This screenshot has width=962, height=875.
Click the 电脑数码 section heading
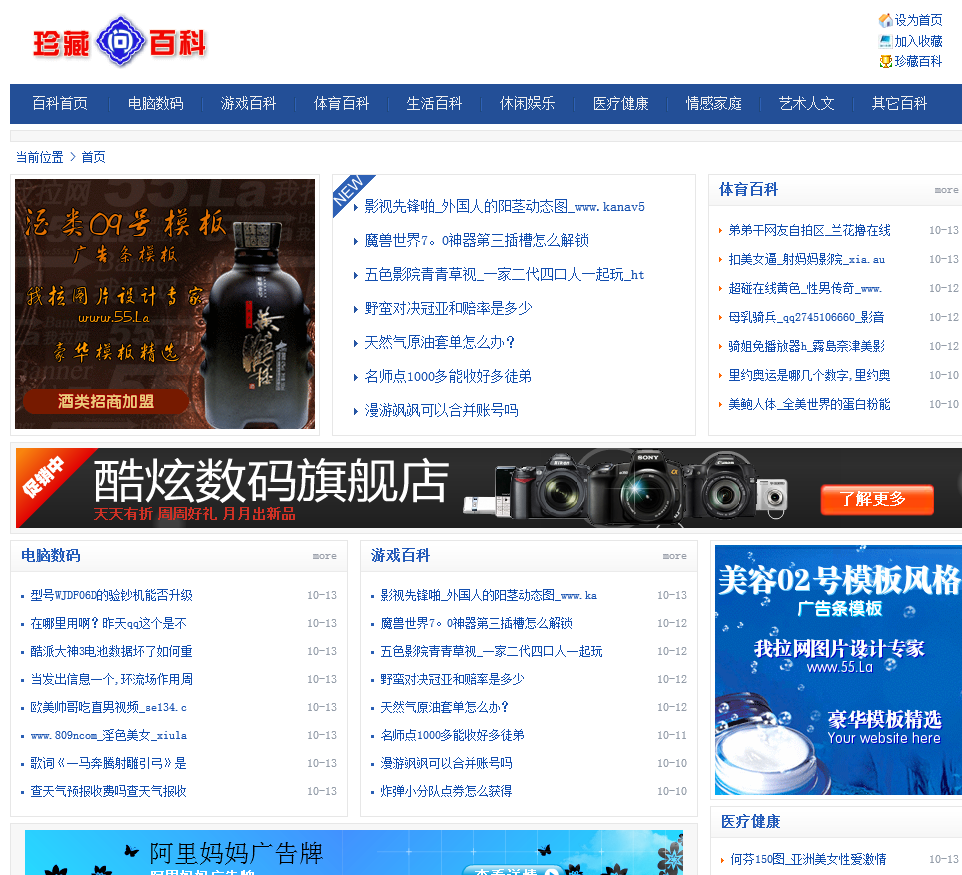(x=51, y=555)
